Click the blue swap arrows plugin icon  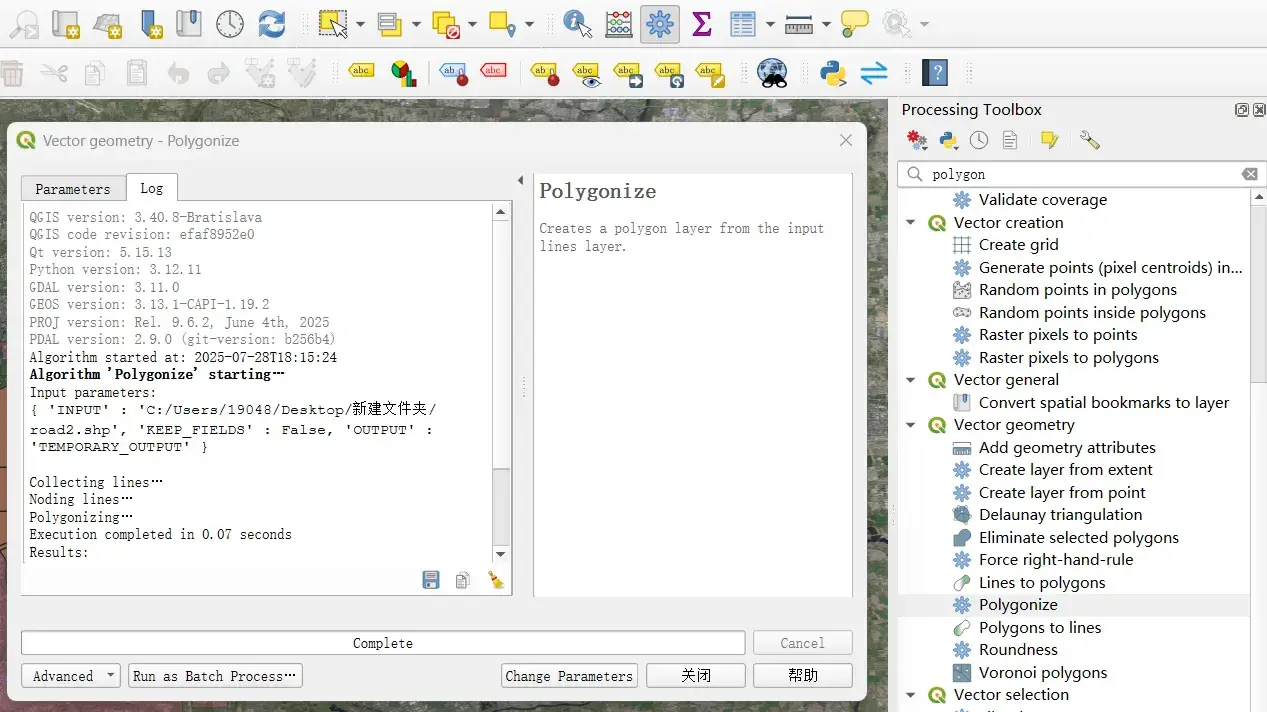[x=874, y=72]
